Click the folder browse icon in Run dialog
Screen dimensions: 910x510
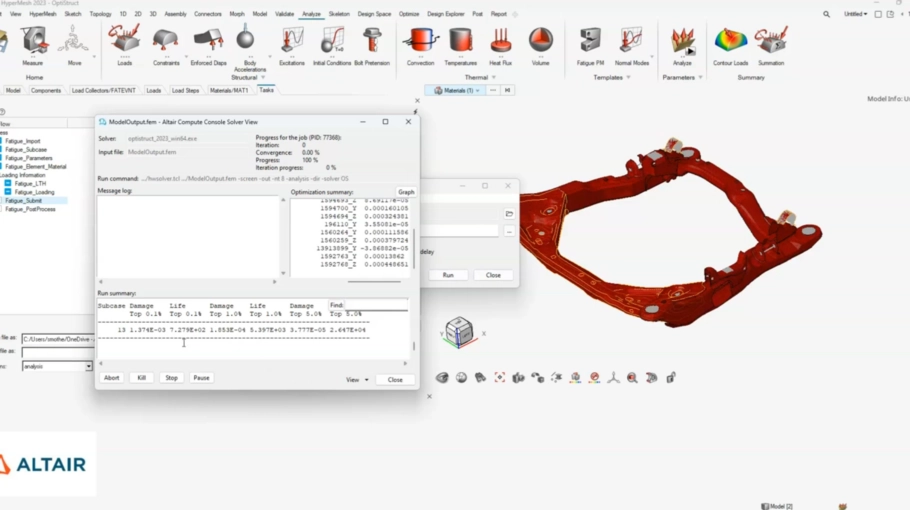tap(509, 214)
